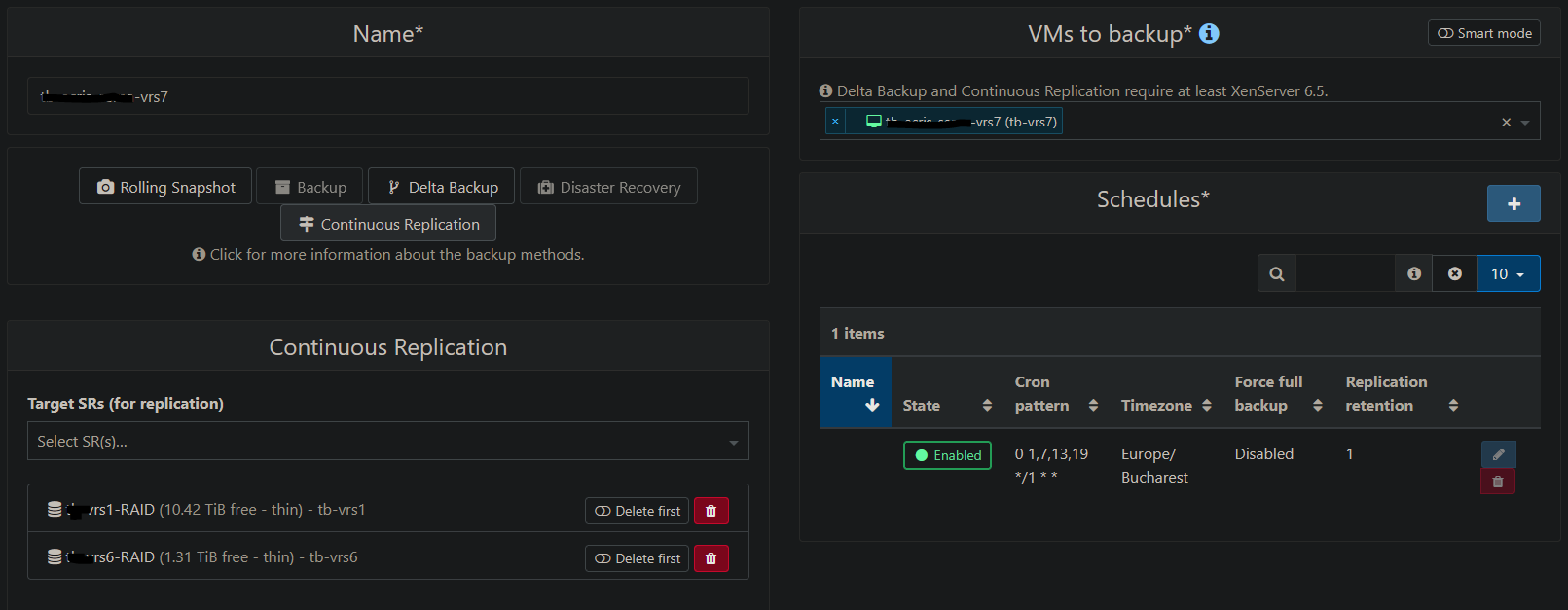The width and height of the screenshot is (1568, 610).
Task: Sort schedules by Name column
Action: point(855,393)
